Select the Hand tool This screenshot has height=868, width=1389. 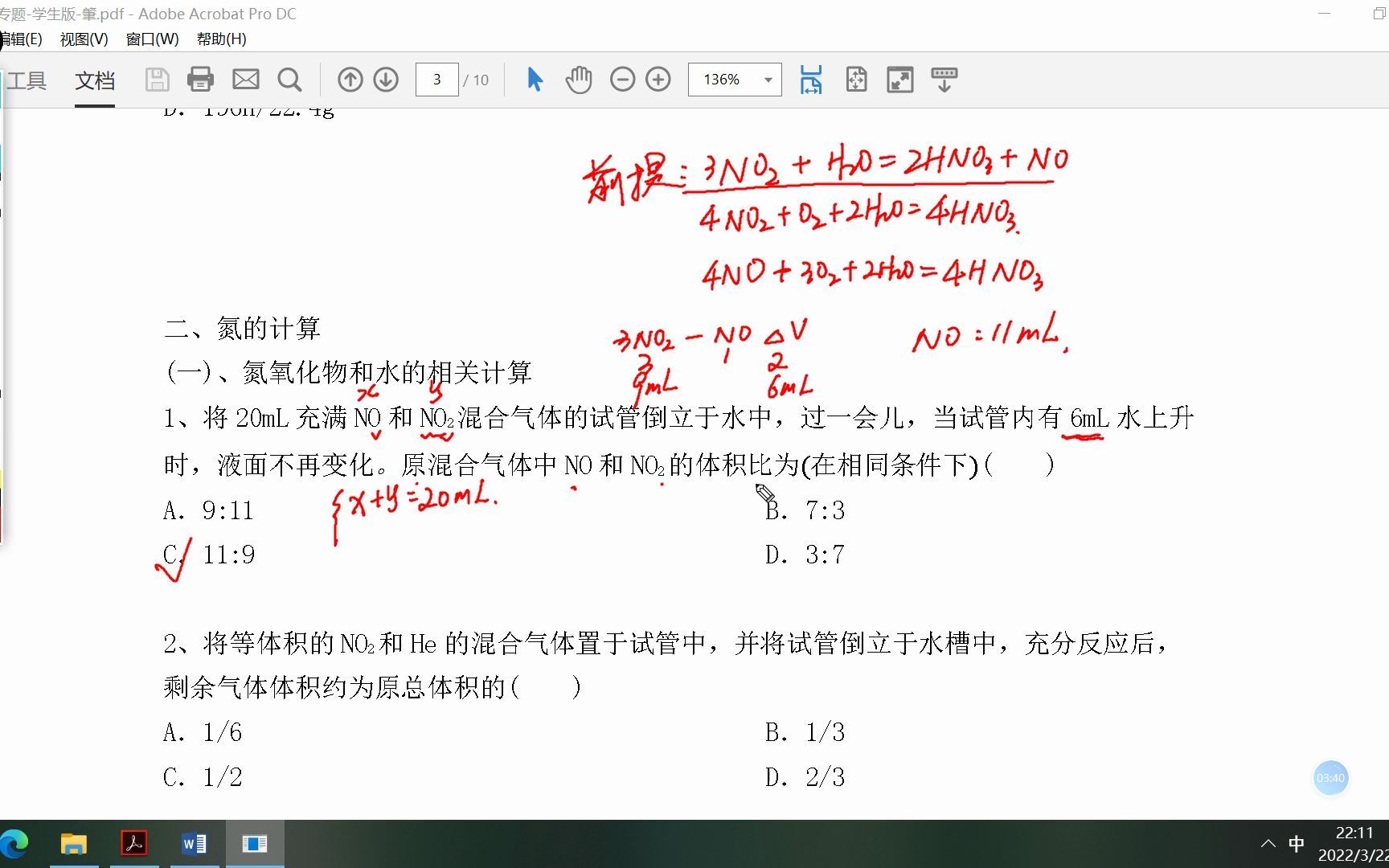coord(578,79)
